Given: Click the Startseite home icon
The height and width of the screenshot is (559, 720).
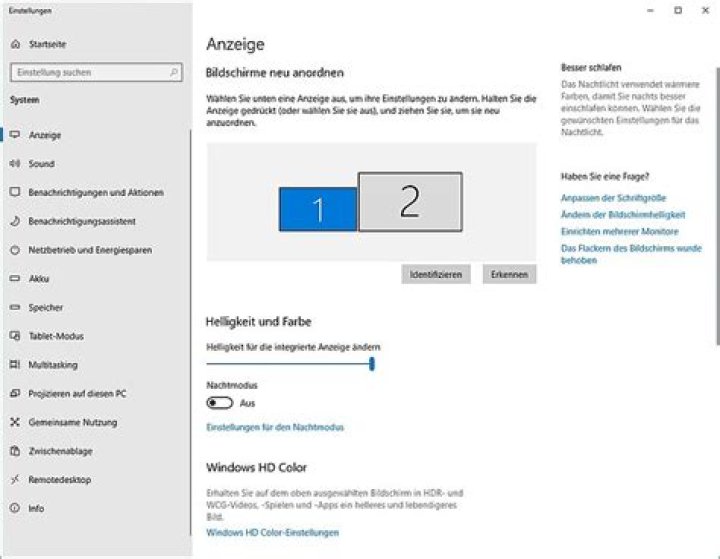Looking at the screenshot, I should [x=15, y=45].
